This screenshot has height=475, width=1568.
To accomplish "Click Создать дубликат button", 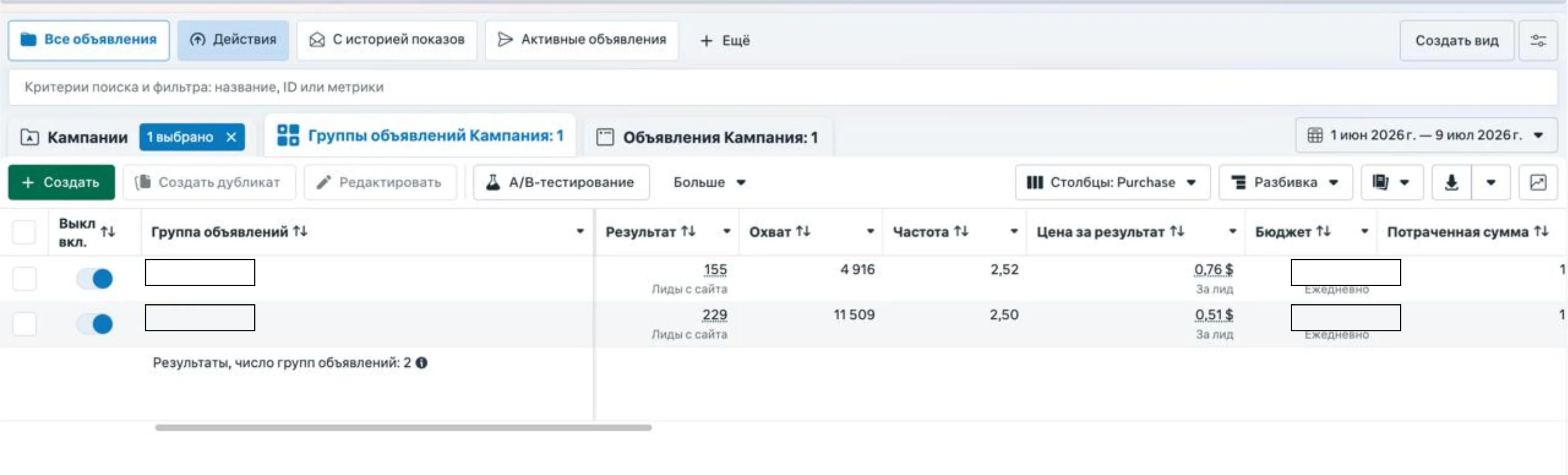I will coord(209,182).
